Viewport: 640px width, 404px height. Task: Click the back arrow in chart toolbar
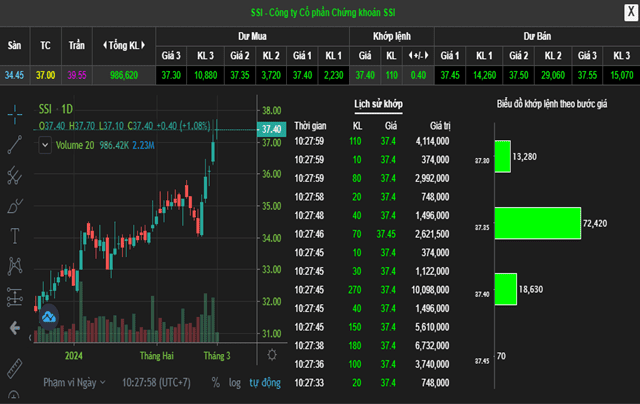15,328
